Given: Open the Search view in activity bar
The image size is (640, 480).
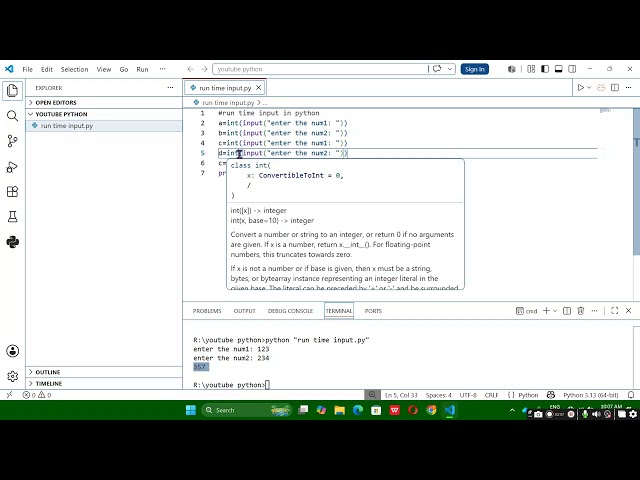Looking at the screenshot, I should click(x=12, y=116).
